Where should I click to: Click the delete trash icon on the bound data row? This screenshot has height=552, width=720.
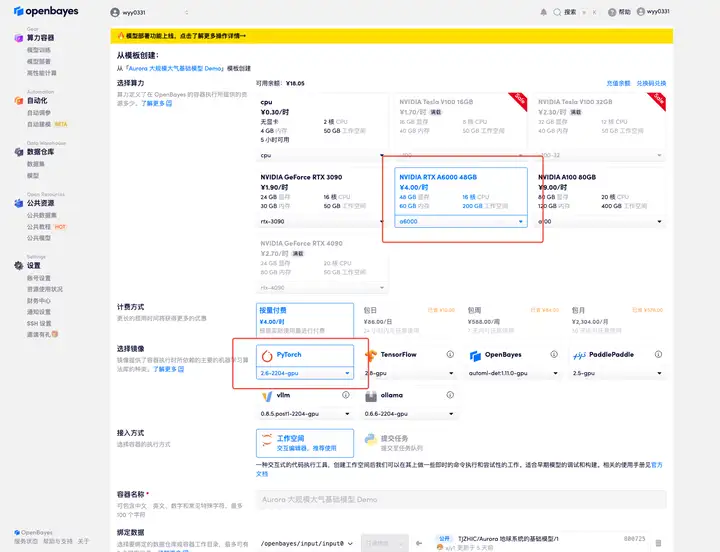[658, 543]
